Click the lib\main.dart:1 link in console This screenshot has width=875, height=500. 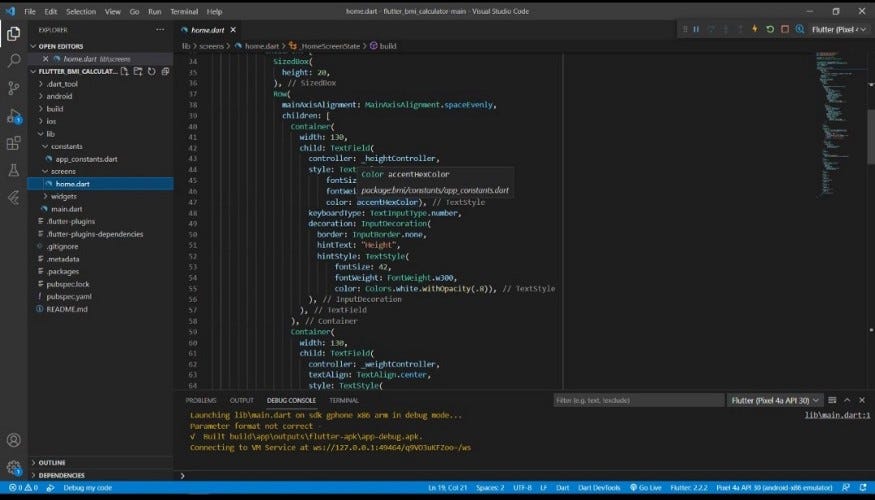(837, 415)
